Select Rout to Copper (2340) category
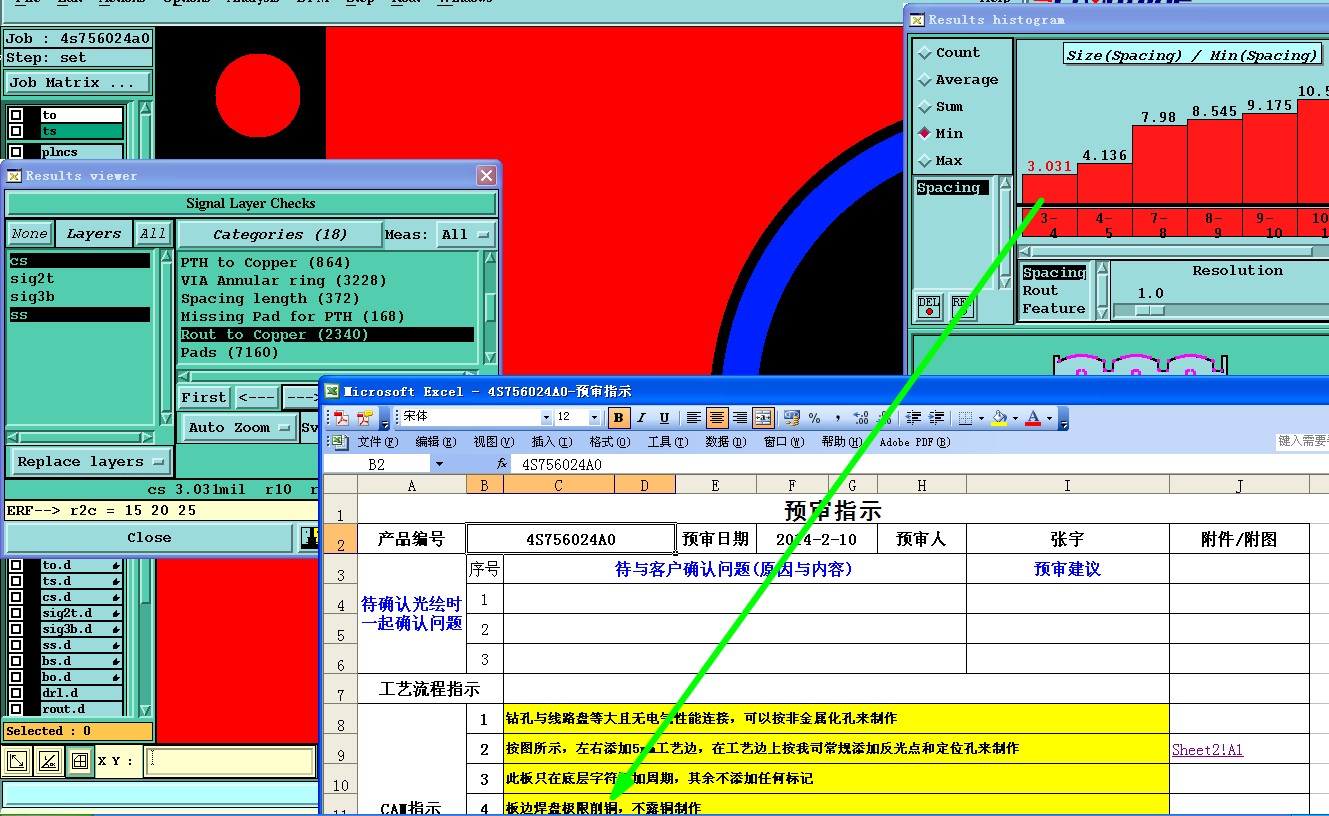This screenshot has width=1329, height=816. click(x=327, y=334)
